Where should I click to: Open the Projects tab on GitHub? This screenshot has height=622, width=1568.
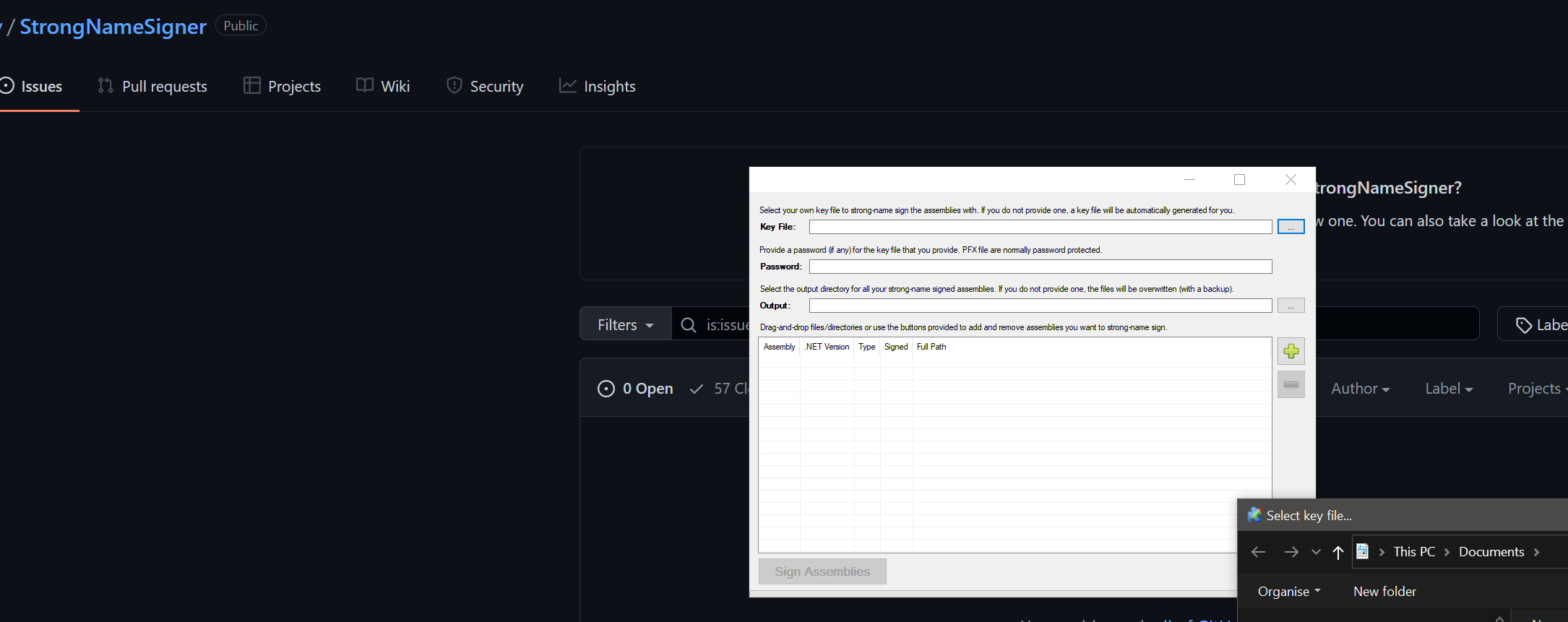click(283, 86)
